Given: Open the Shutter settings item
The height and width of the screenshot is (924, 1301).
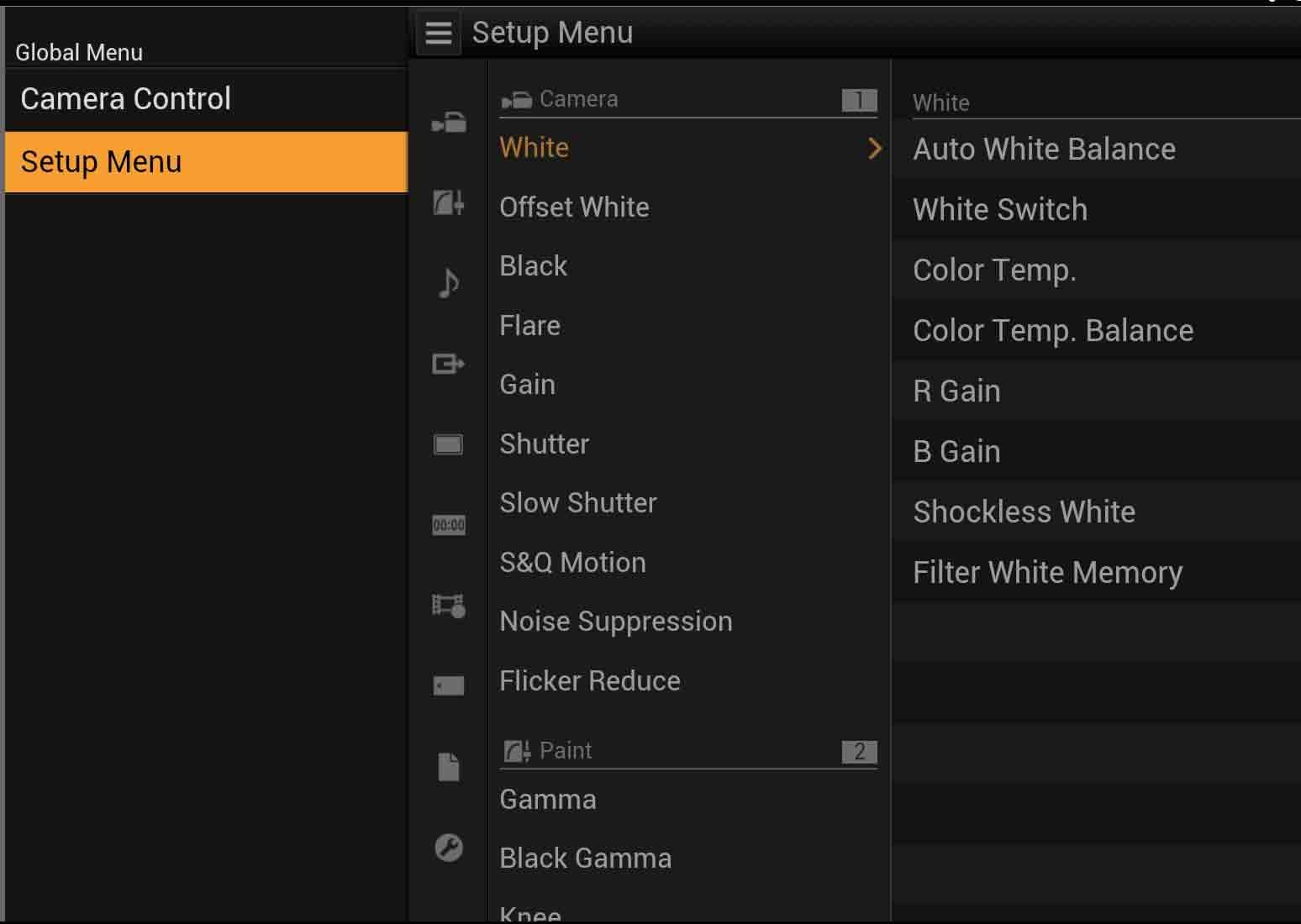Looking at the screenshot, I should (545, 444).
